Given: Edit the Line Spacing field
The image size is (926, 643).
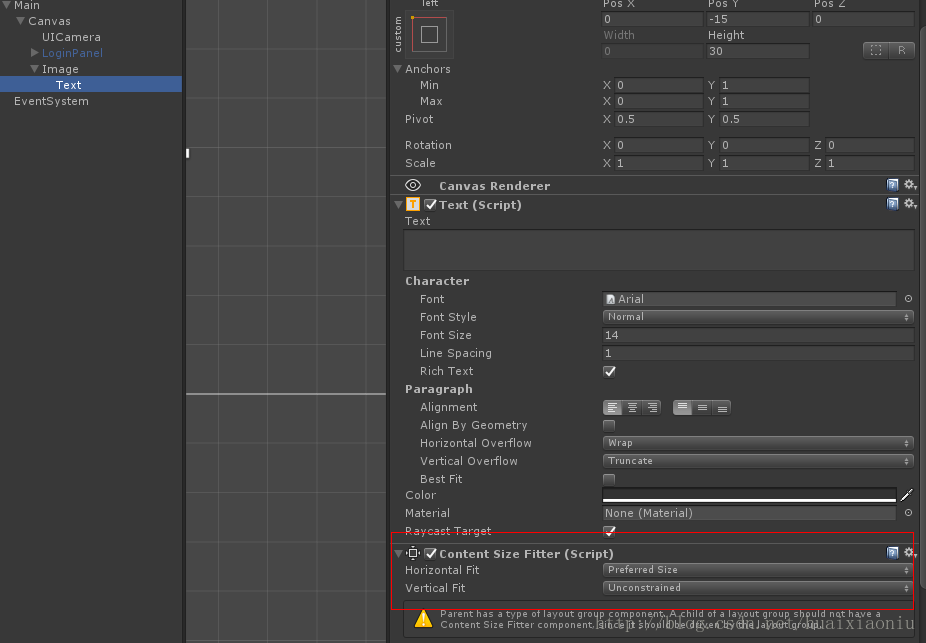Looking at the screenshot, I should pyautogui.click(x=758, y=353).
